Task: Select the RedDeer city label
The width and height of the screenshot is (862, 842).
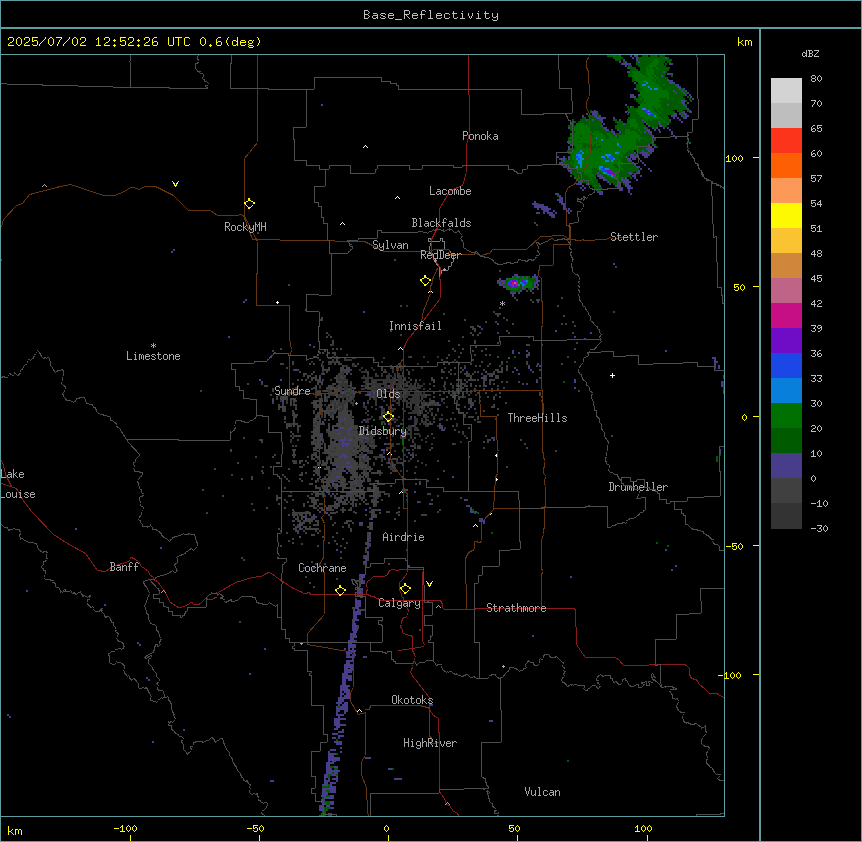Action: click(x=440, y=255)
